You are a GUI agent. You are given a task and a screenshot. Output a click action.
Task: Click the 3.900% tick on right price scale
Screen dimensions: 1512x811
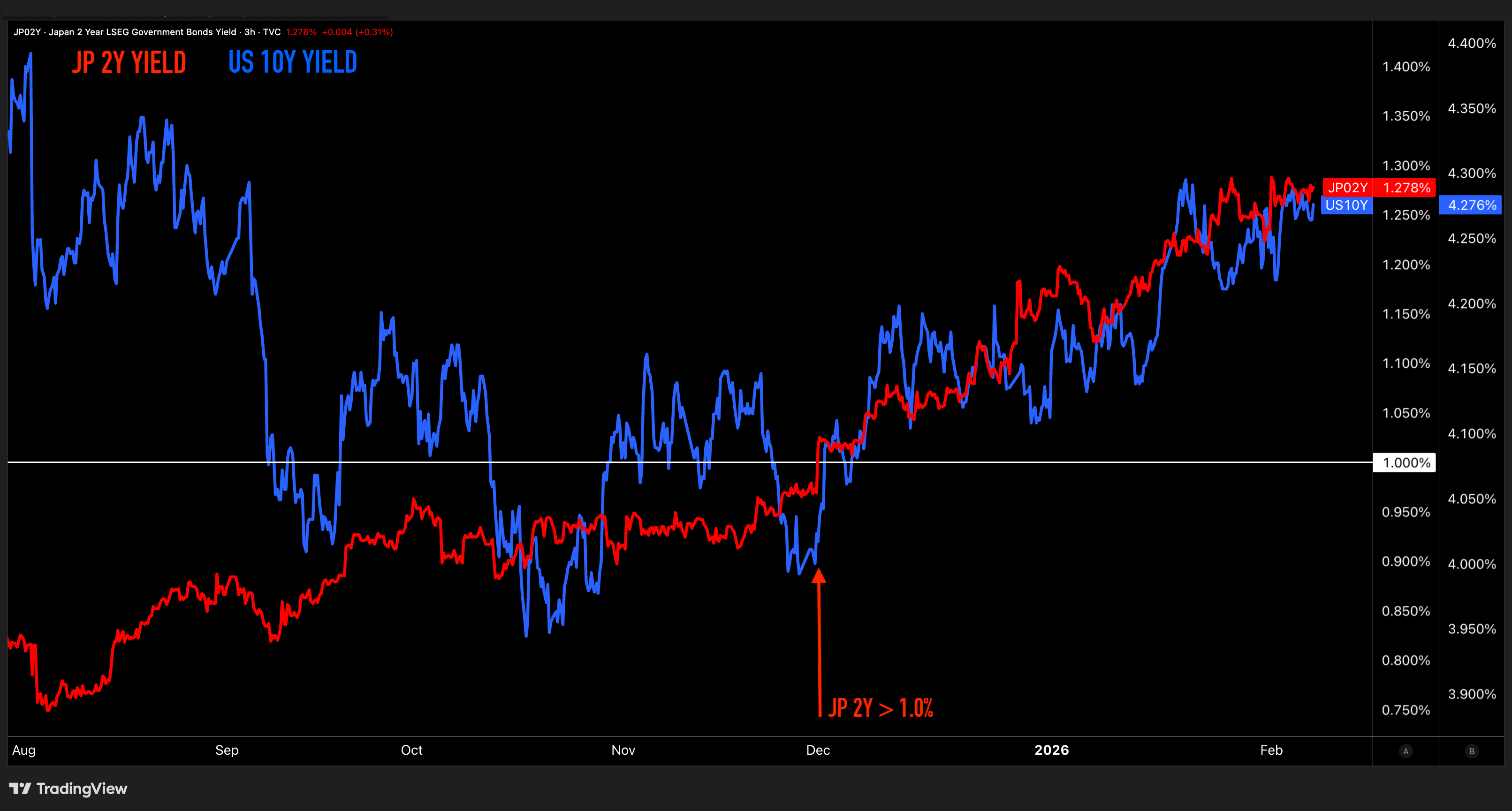(x=1472, y=694)
